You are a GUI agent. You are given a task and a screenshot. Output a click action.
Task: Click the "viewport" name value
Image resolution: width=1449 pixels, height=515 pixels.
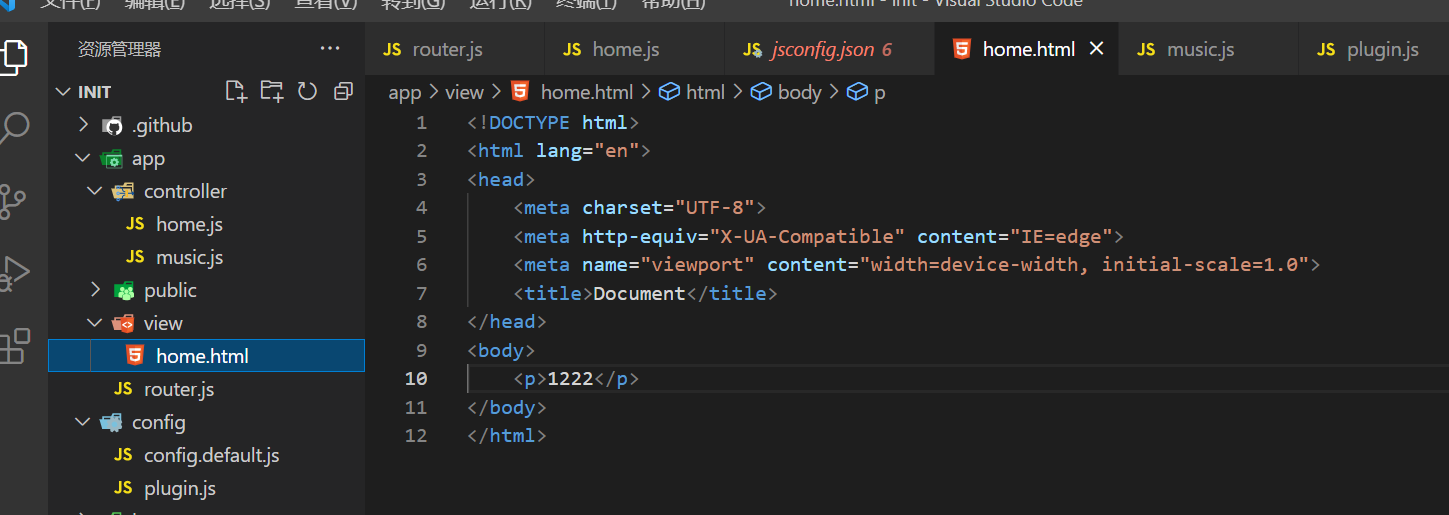[697, 265]
